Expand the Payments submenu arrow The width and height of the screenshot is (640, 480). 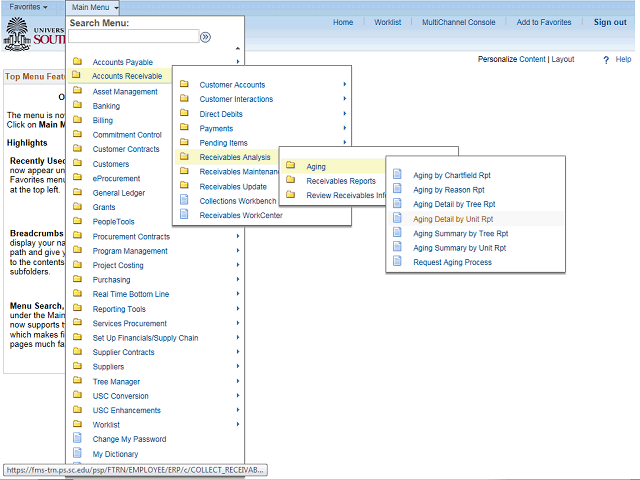point(345,128)
